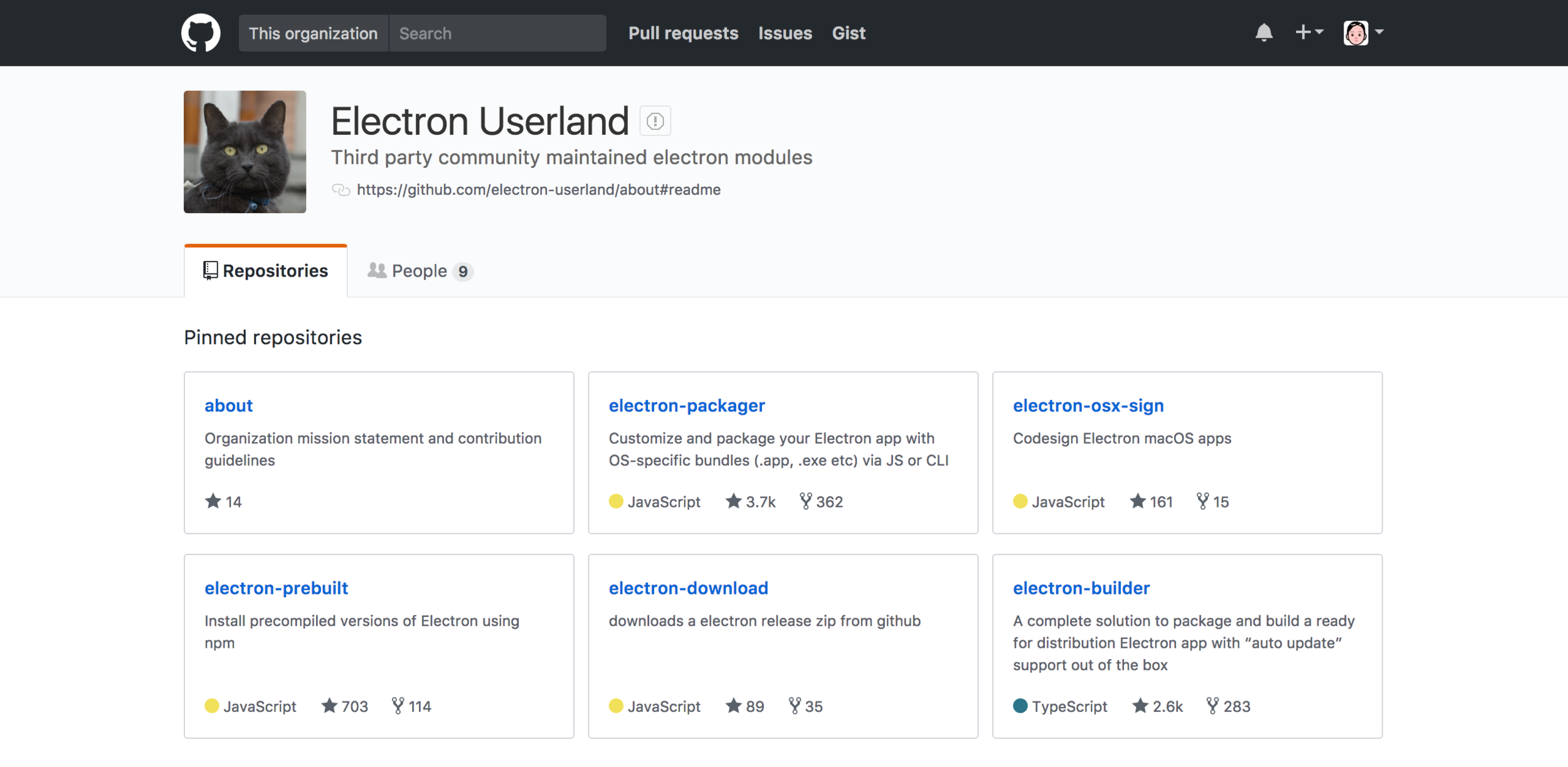Viewport: 1568px width, 767px height.
Task: Click the report organization icon beside title
Action: pos(655,121)
